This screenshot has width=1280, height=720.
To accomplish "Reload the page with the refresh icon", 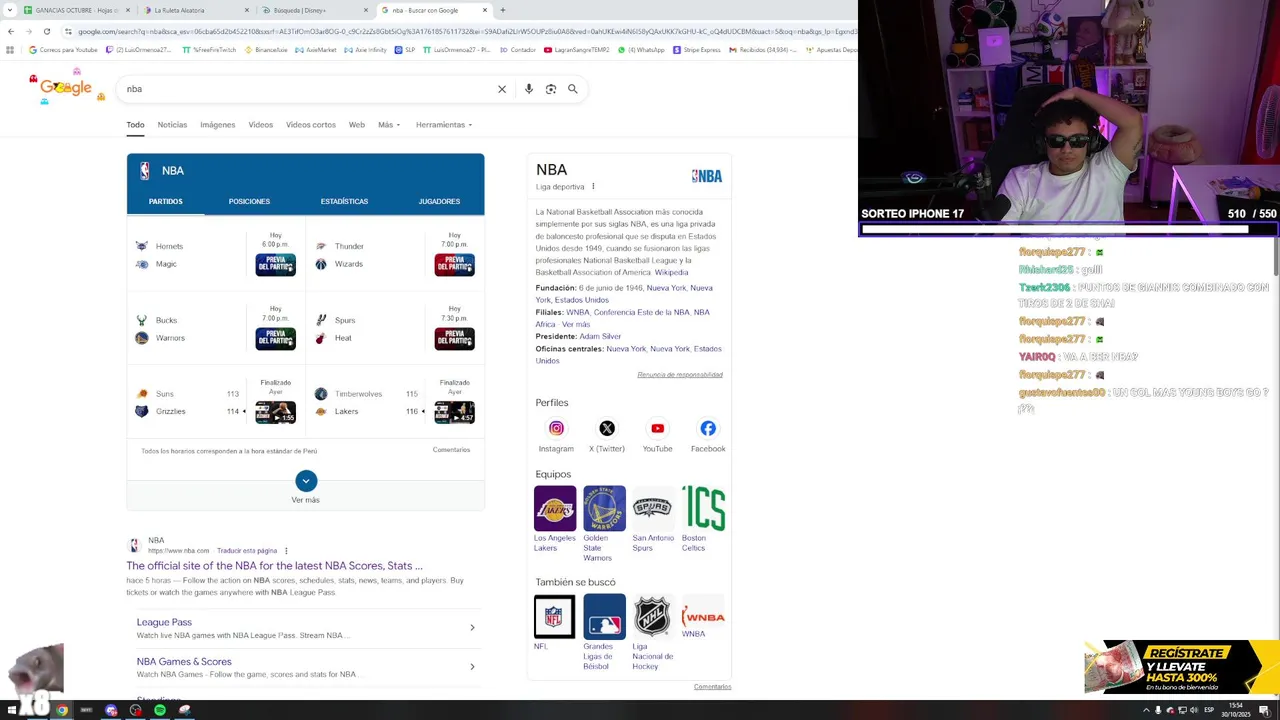I will click(x=46, y=31).
